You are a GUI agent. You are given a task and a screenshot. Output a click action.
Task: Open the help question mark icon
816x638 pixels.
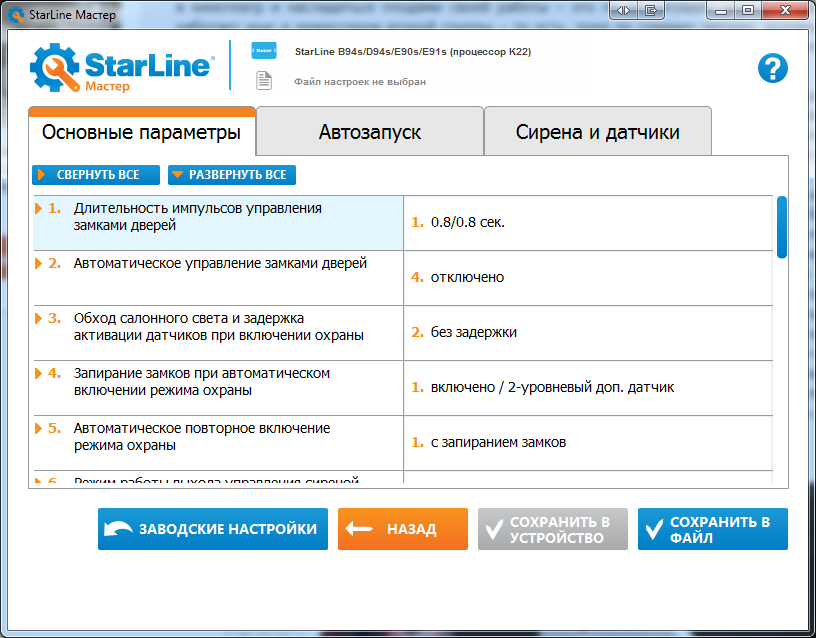coord(773,68)
